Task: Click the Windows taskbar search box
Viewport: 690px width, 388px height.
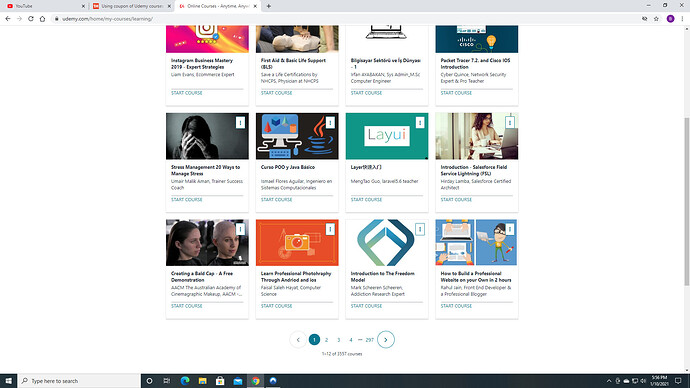Action: tap(80, 381)
